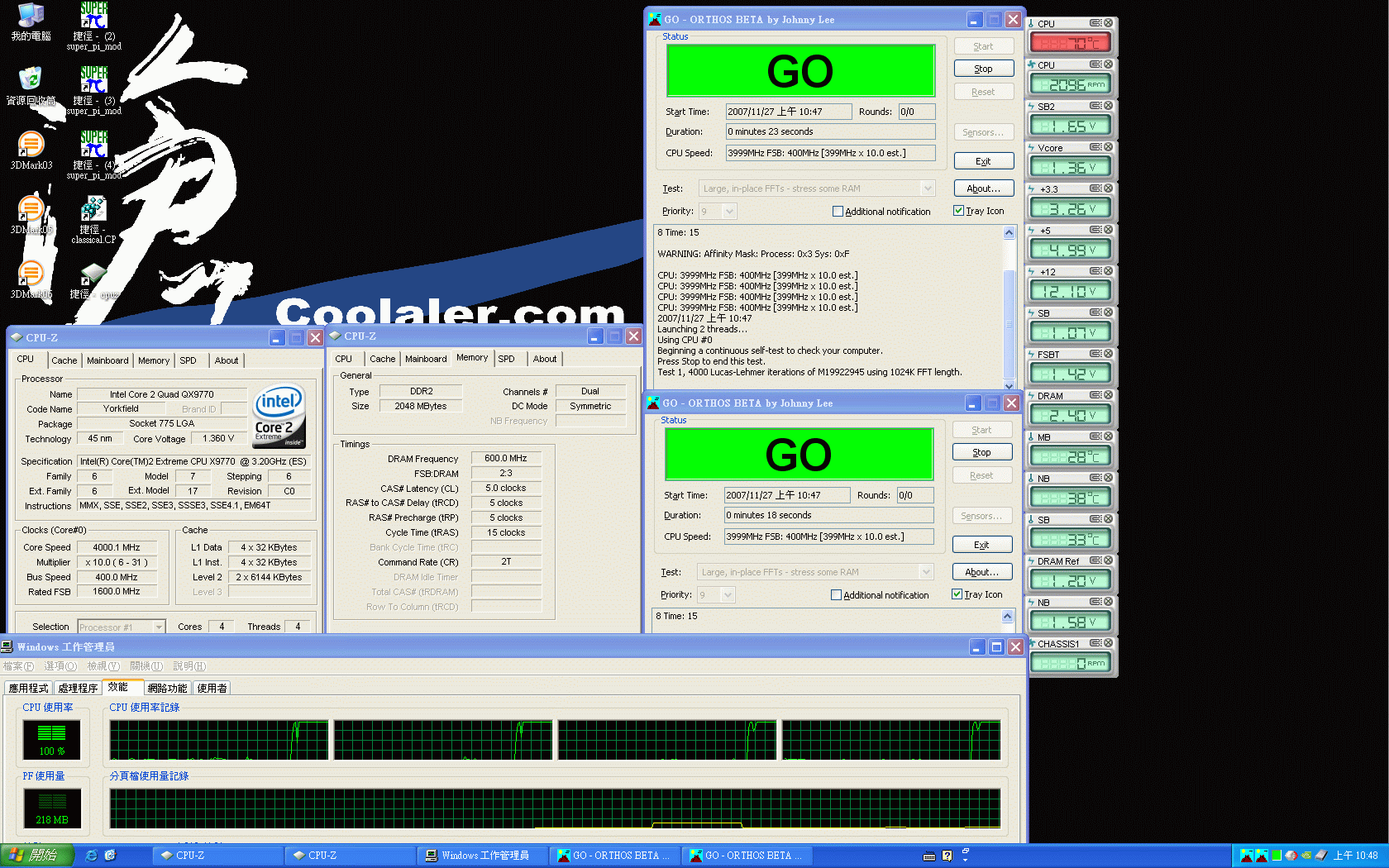Open the Test dropdown in upper Orthos window

coord(928,188)
